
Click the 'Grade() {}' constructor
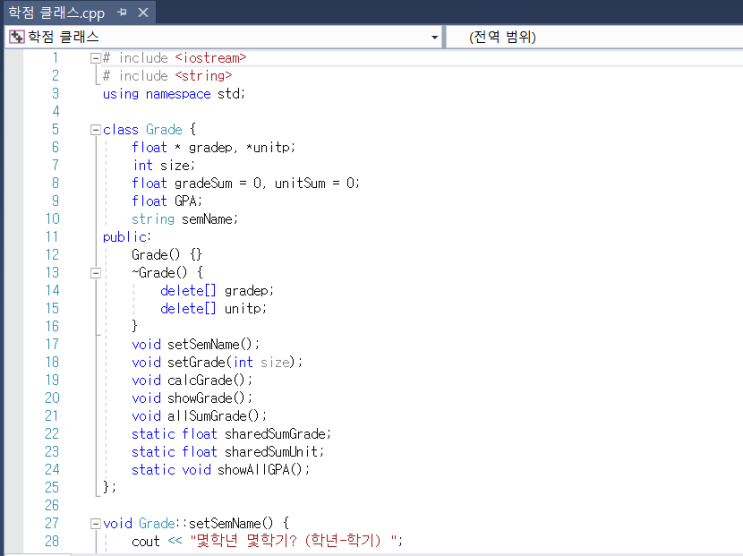(167, 255)
